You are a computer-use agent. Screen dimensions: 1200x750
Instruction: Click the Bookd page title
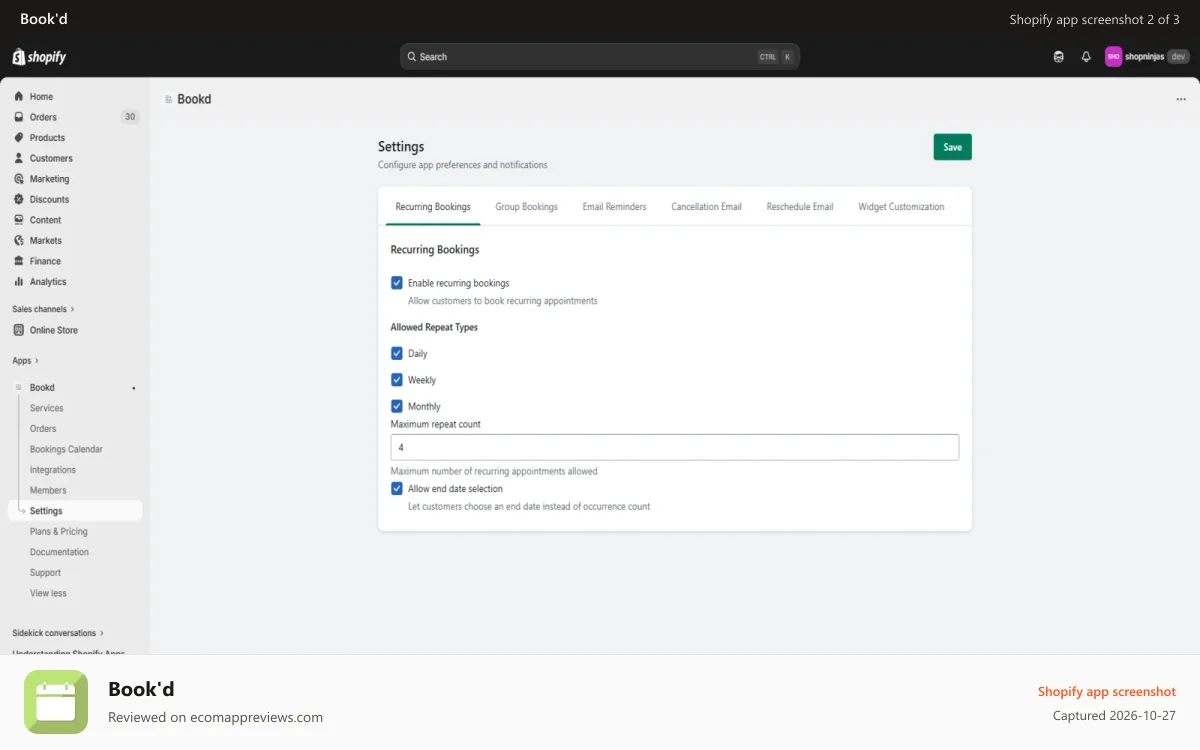click(x=194, y=99)
